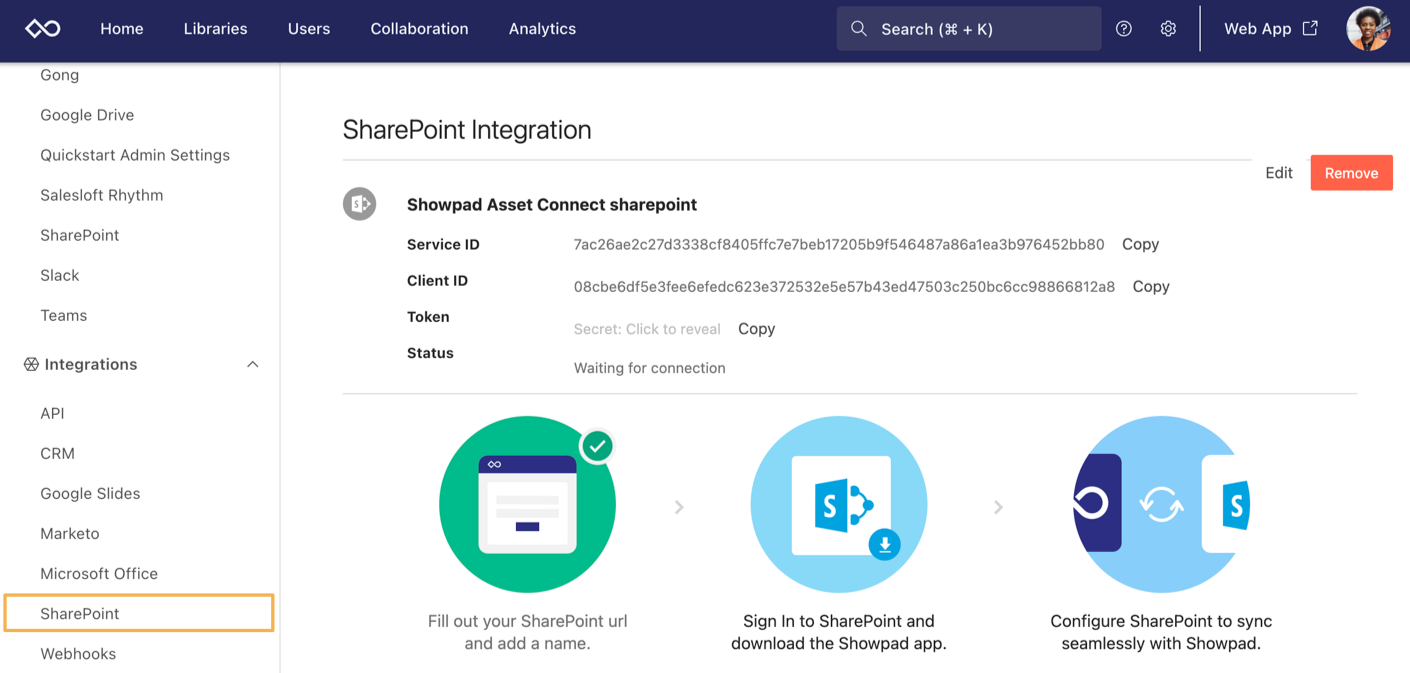The width and height of the screenshot is (1410, 673).
Task: Copy the Service ID value
Action: [1140, 244]
